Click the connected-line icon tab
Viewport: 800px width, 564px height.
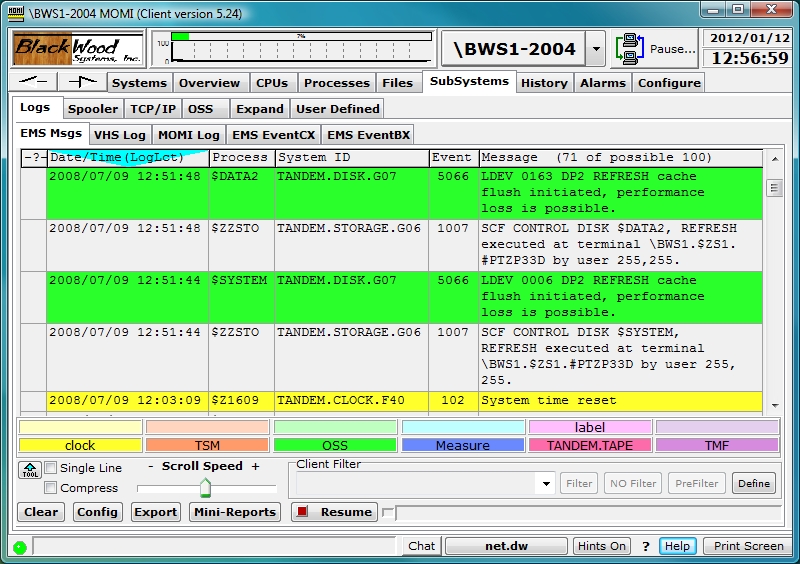click(x=82, y=82)
